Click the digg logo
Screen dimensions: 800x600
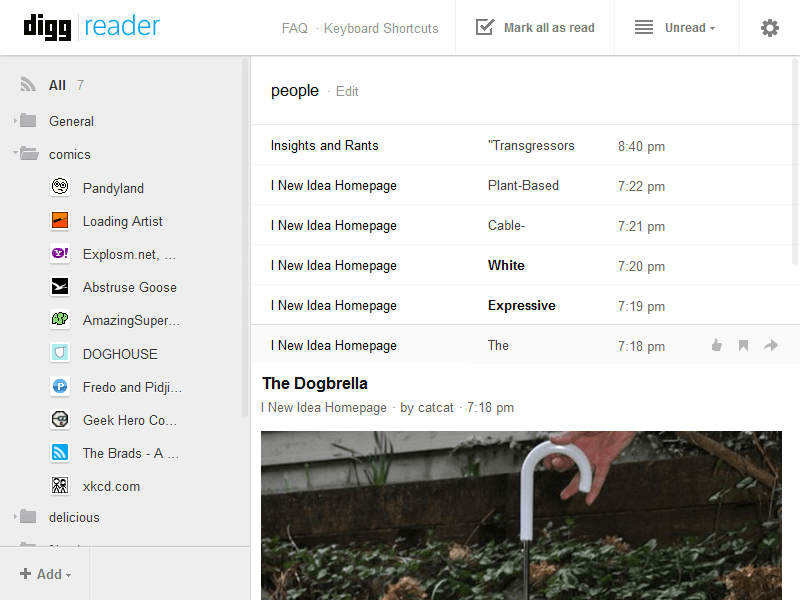click(x=47, y=27)
